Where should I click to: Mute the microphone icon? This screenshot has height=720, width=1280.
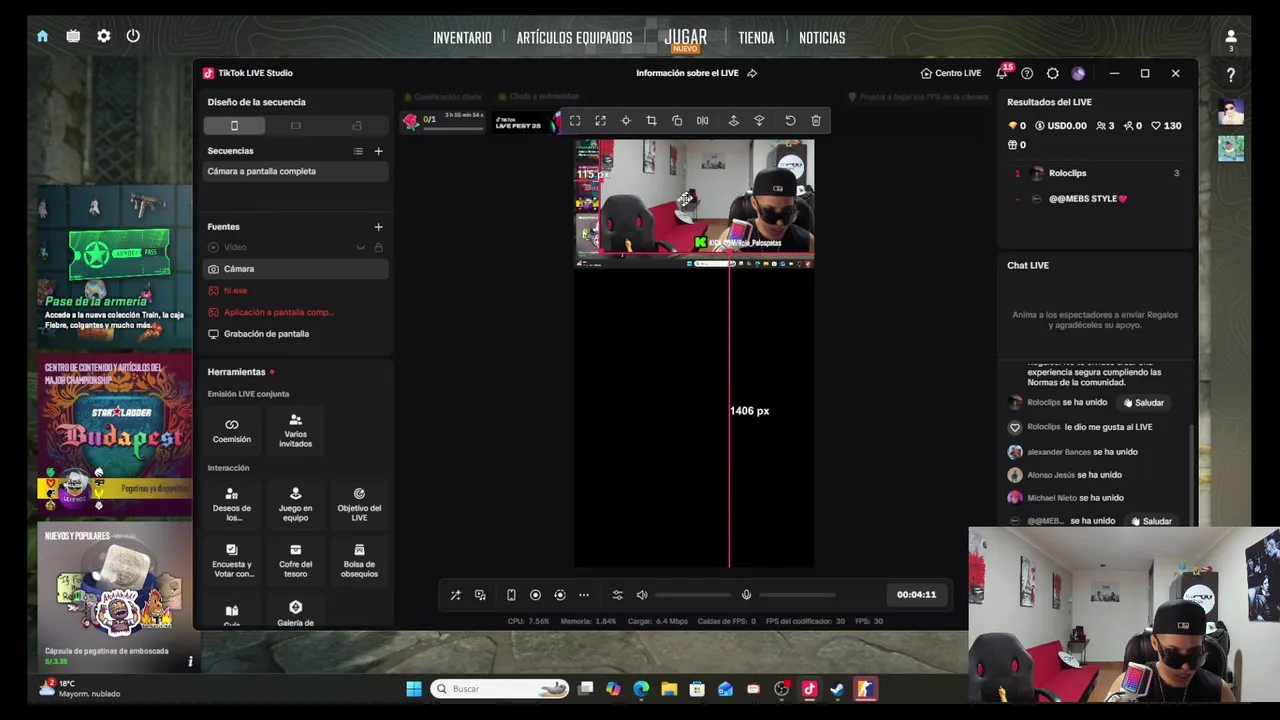[746, 595]
